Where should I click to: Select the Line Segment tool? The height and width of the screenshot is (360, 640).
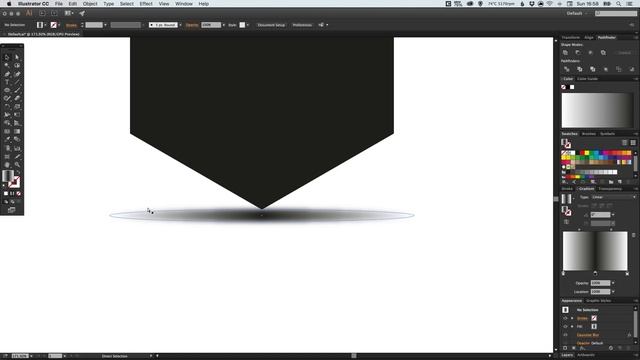17,82
